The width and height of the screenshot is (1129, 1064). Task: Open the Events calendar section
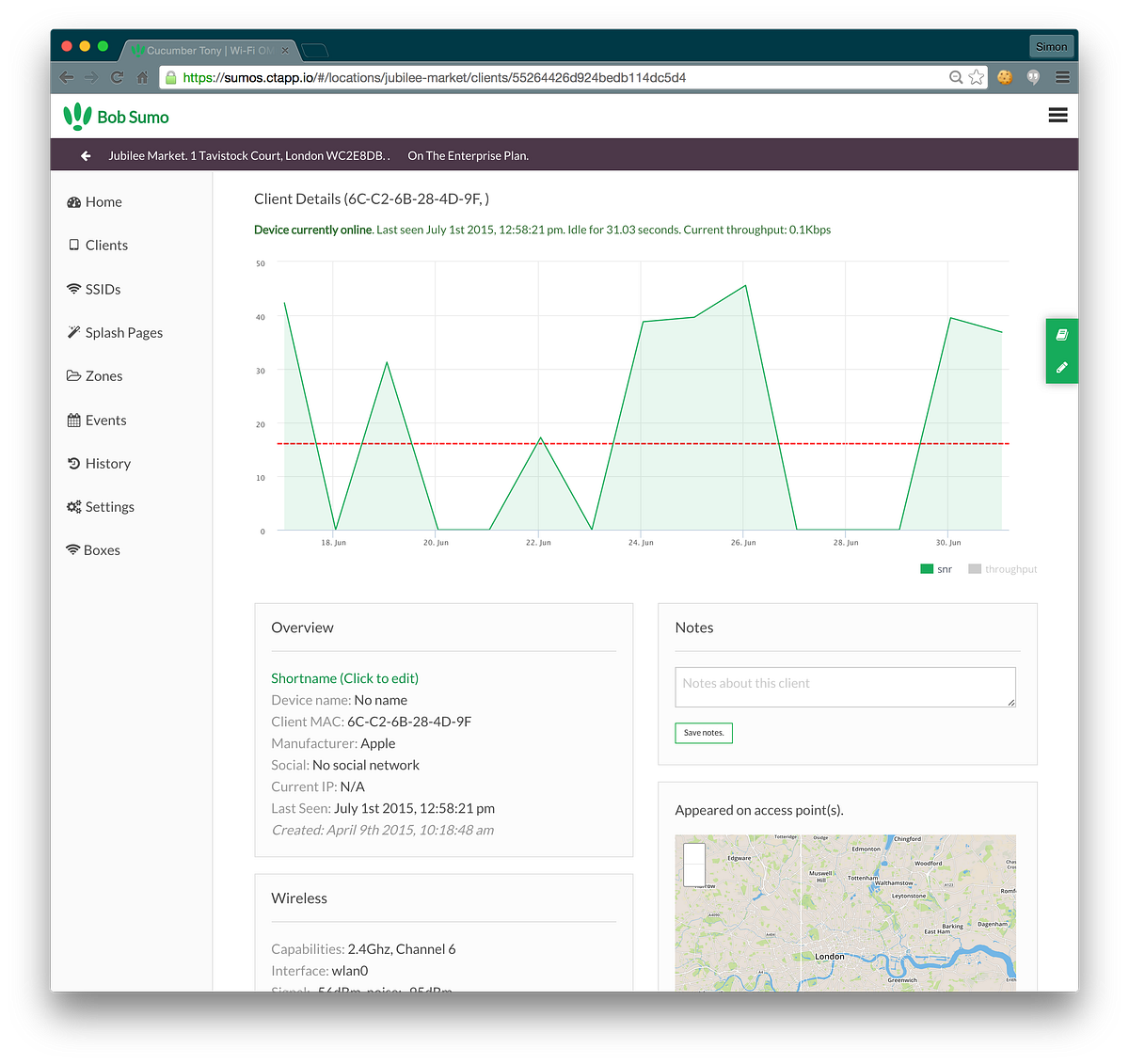(x=105, y=420)
